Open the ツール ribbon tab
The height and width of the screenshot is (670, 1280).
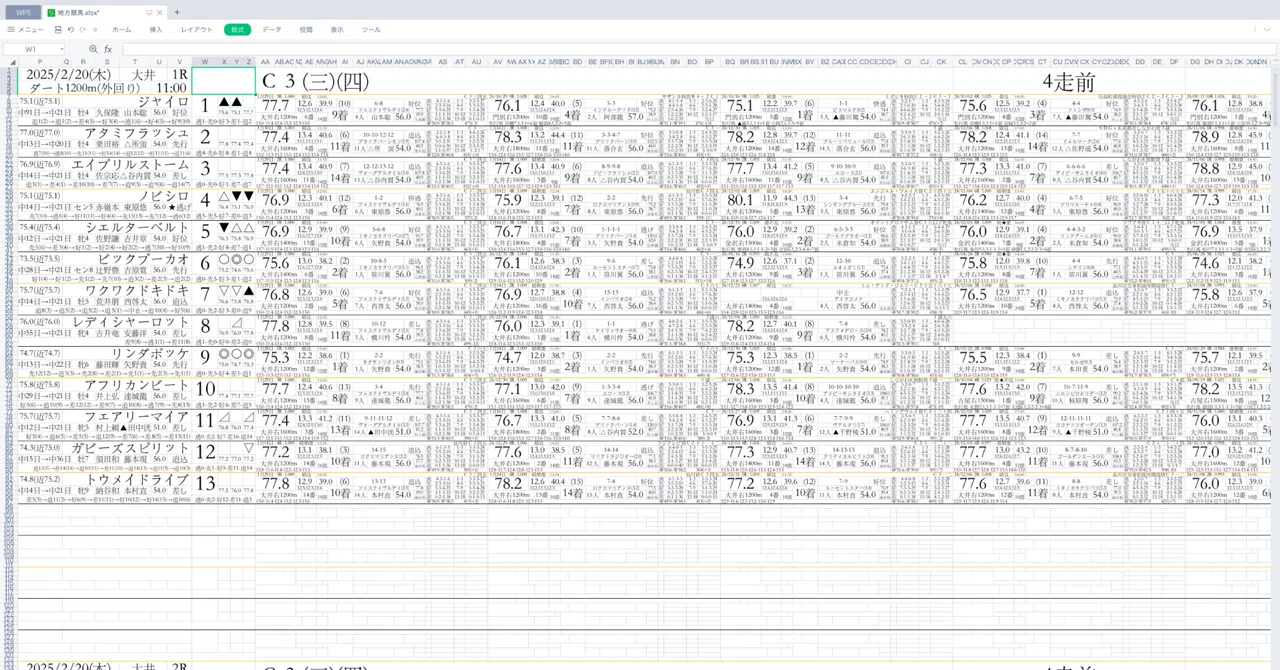[371, 30]
